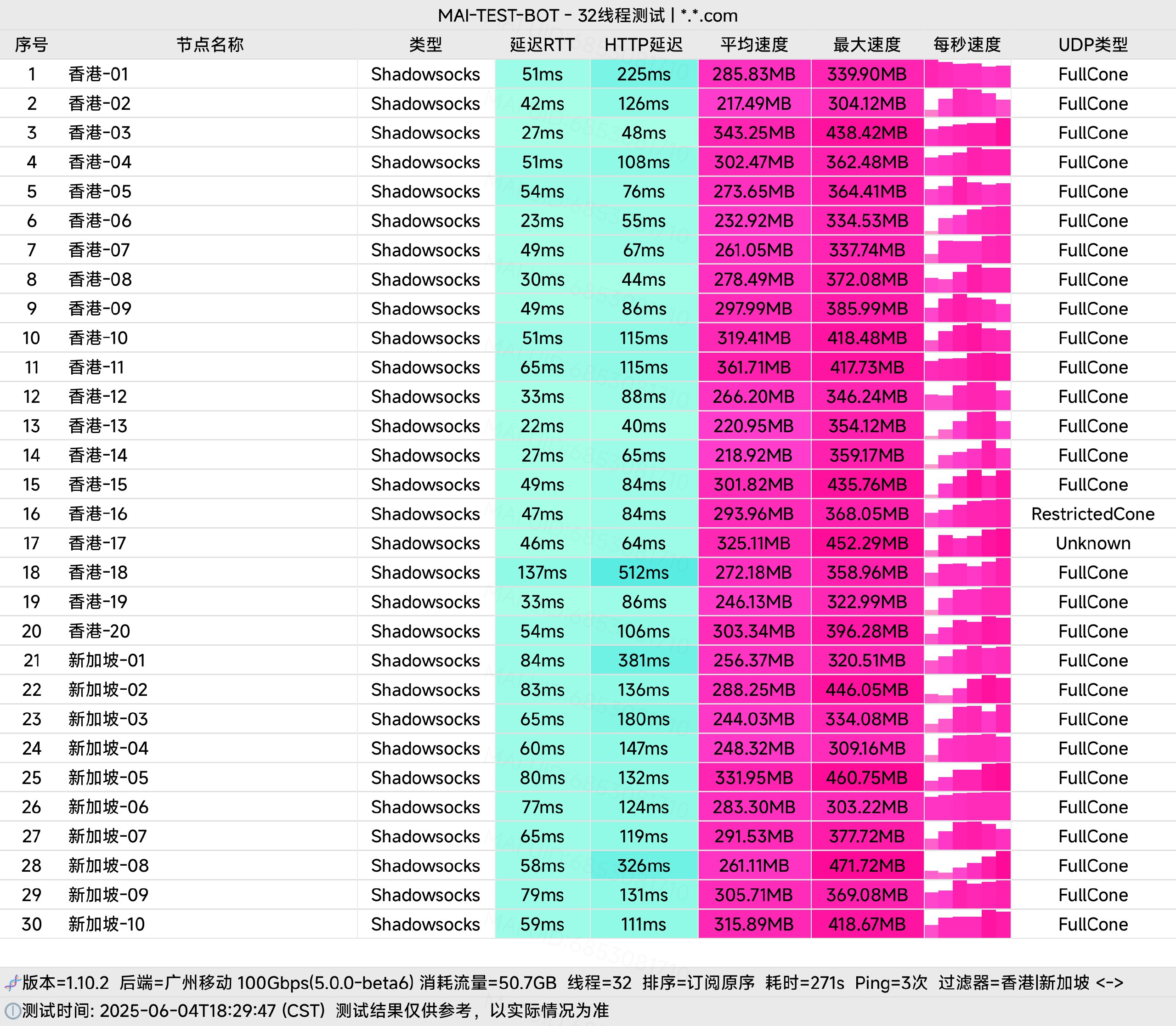Click the 512ms HTTP delay cell
1176x1026 pixels.
pos(644,573)
